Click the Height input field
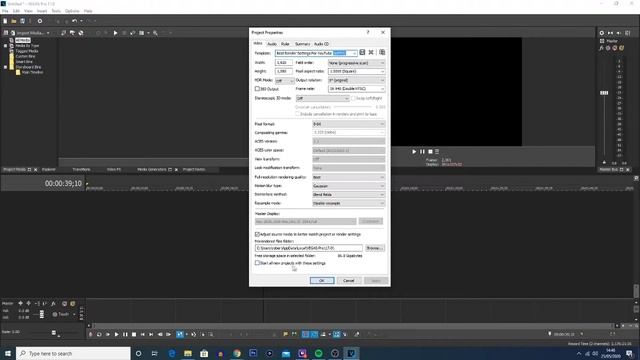 [x=284, y=71]
